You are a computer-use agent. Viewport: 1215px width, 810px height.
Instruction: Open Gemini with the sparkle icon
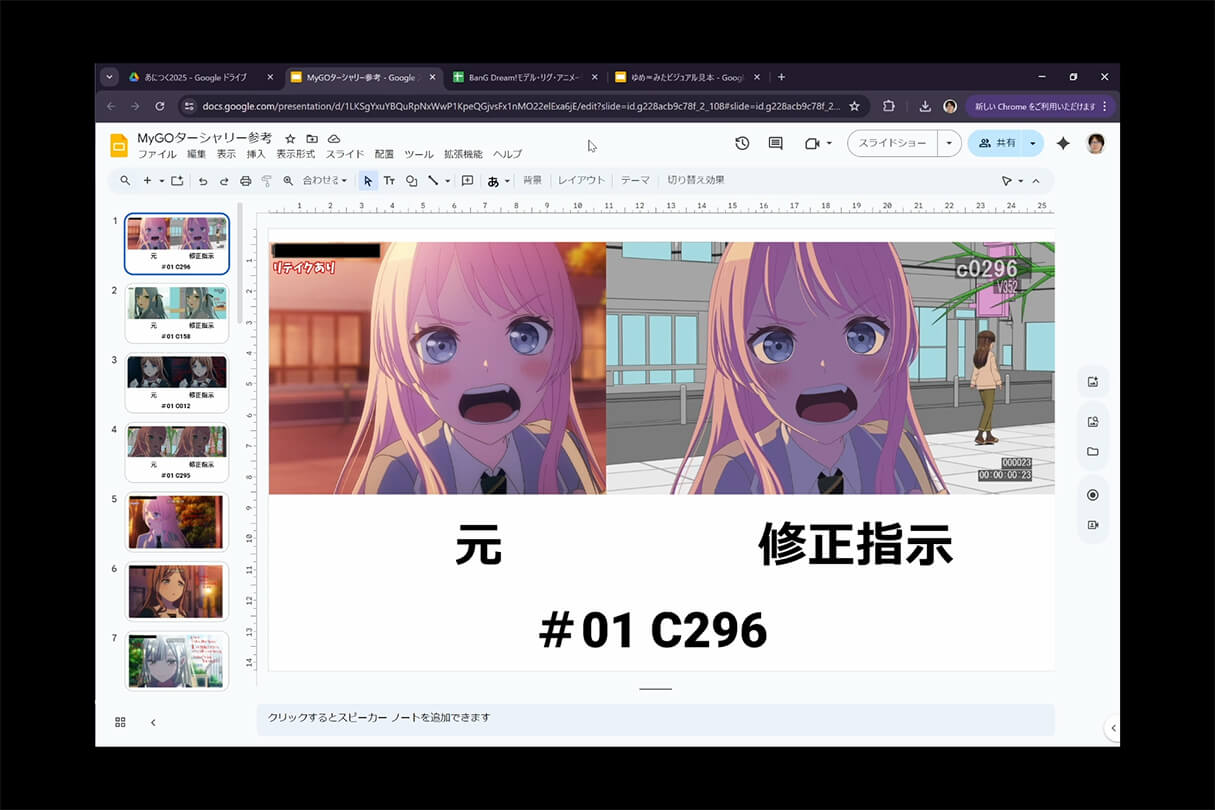point(1064,143)
